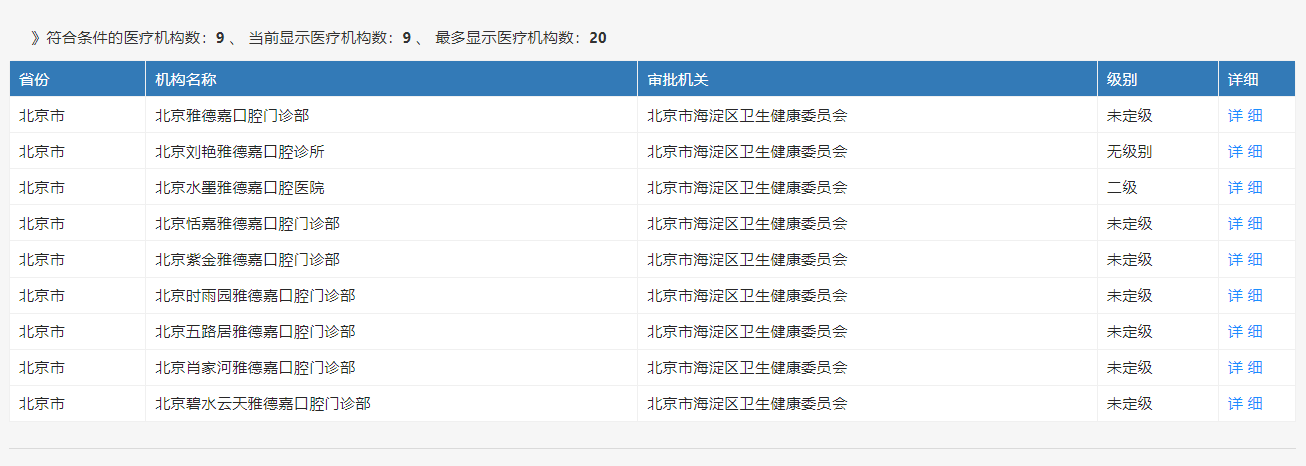Click the 审批机关 column header
The image size is (1306, 466).
[x=868, y=79]
